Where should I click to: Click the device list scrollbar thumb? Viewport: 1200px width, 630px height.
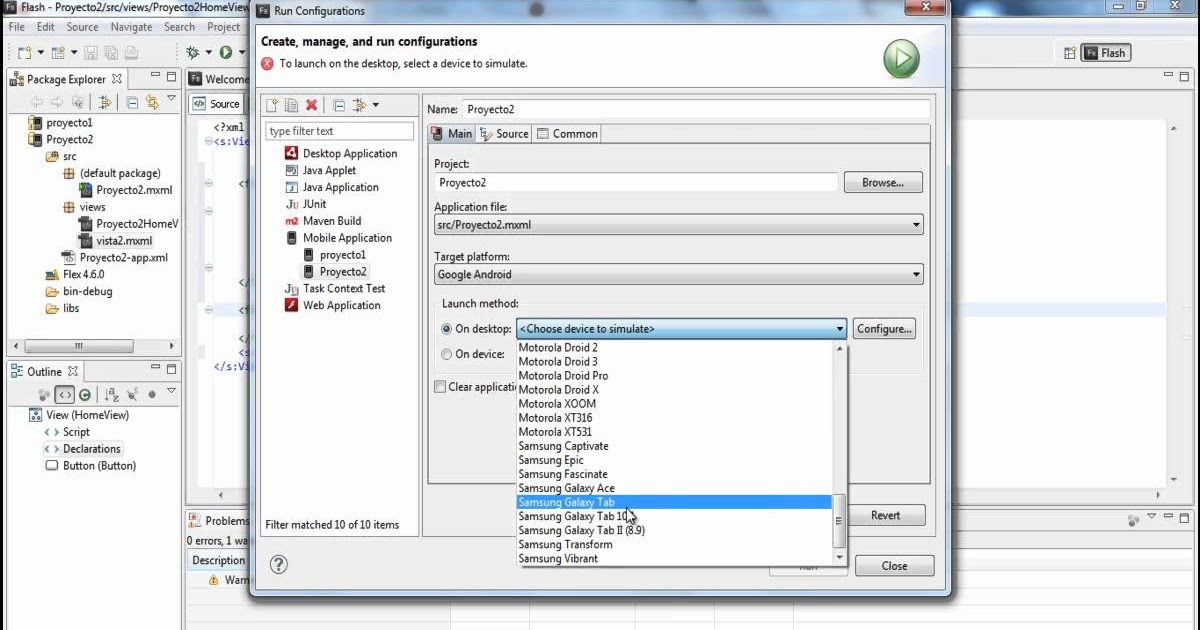840,520
